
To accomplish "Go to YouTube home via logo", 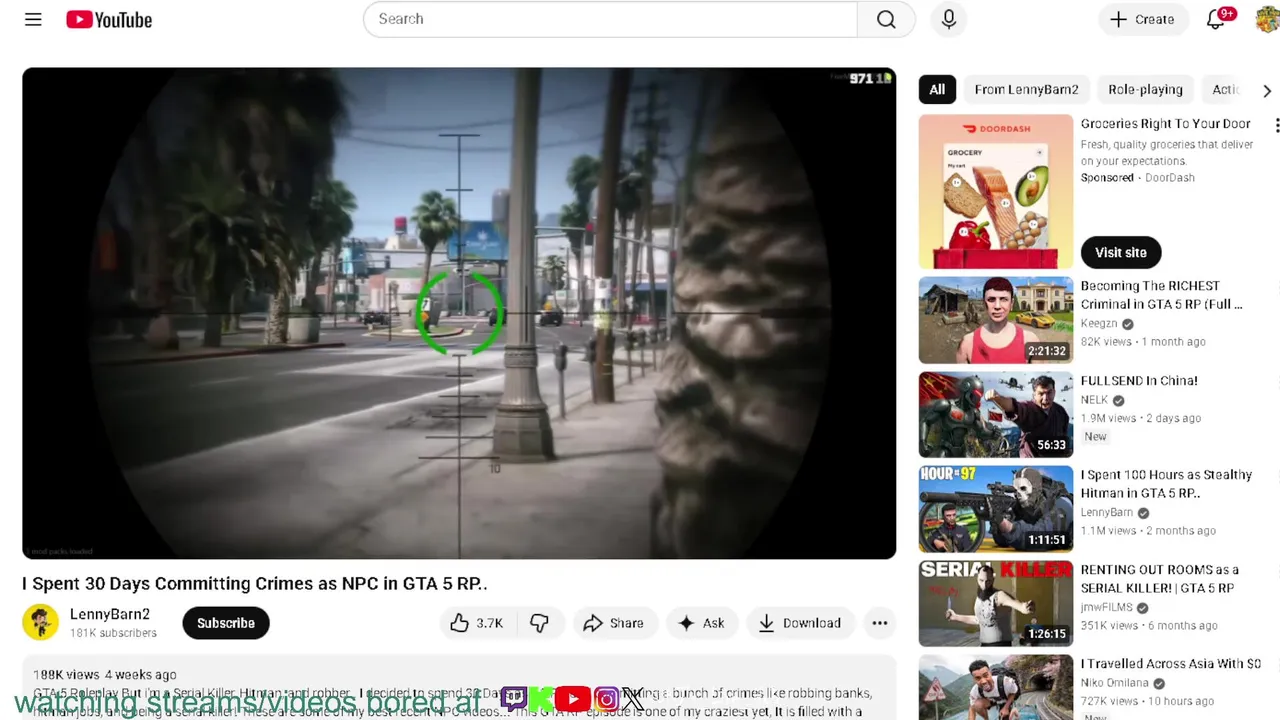I will (x=109, y=19).
